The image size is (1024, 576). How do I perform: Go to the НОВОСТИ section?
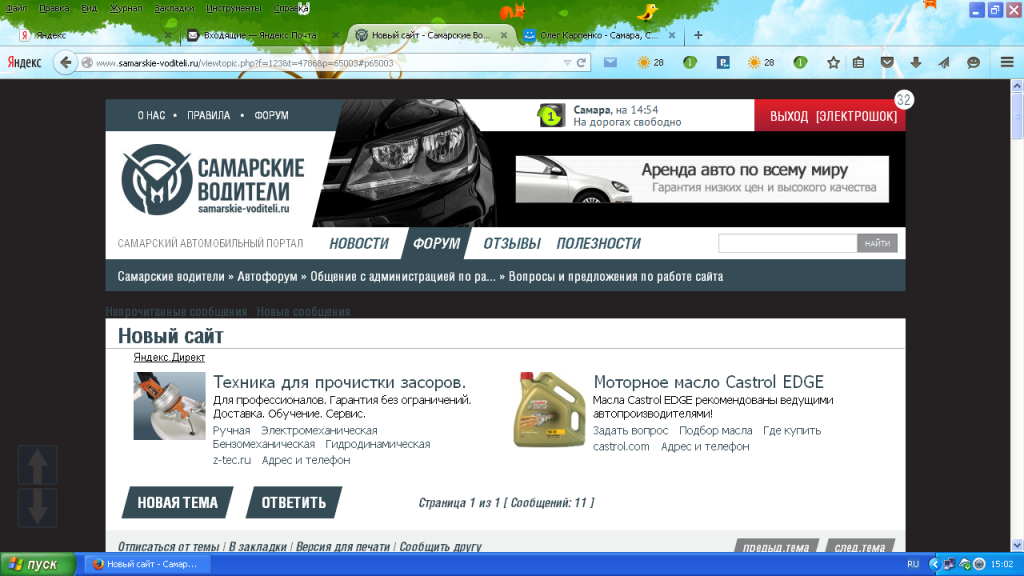(x=359, y=244)
